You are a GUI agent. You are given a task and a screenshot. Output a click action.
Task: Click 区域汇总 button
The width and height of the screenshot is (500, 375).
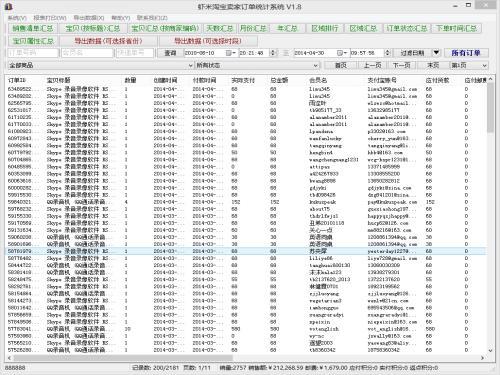pyautogui.click(x=363, y=28)
